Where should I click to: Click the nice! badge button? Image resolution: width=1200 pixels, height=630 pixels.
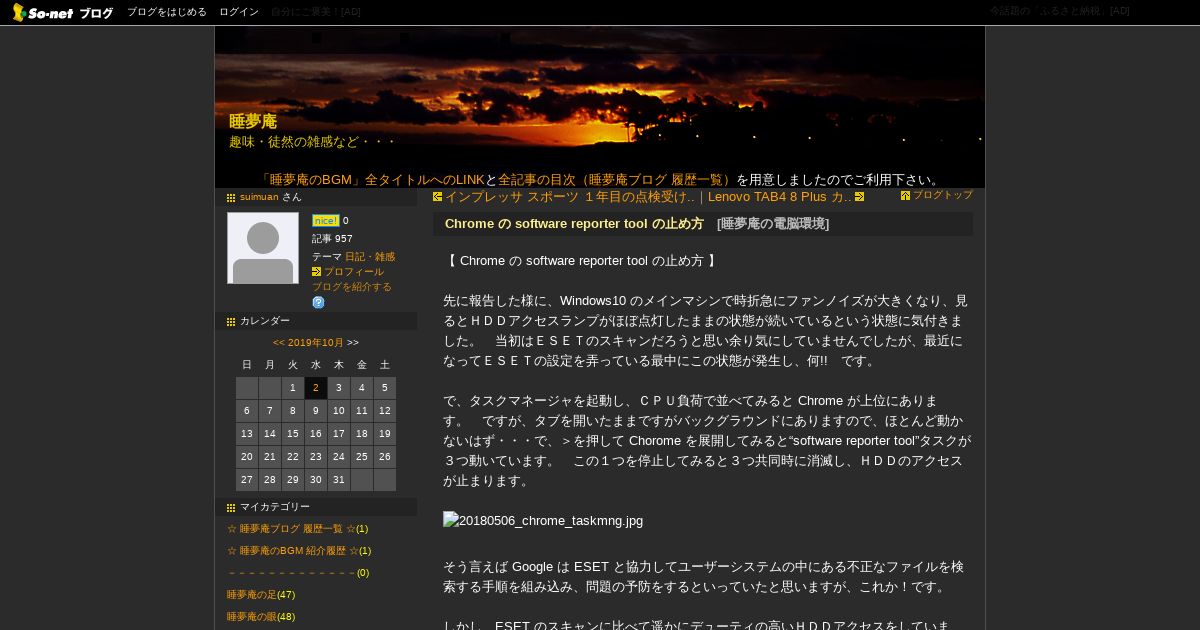coord(326,221)
